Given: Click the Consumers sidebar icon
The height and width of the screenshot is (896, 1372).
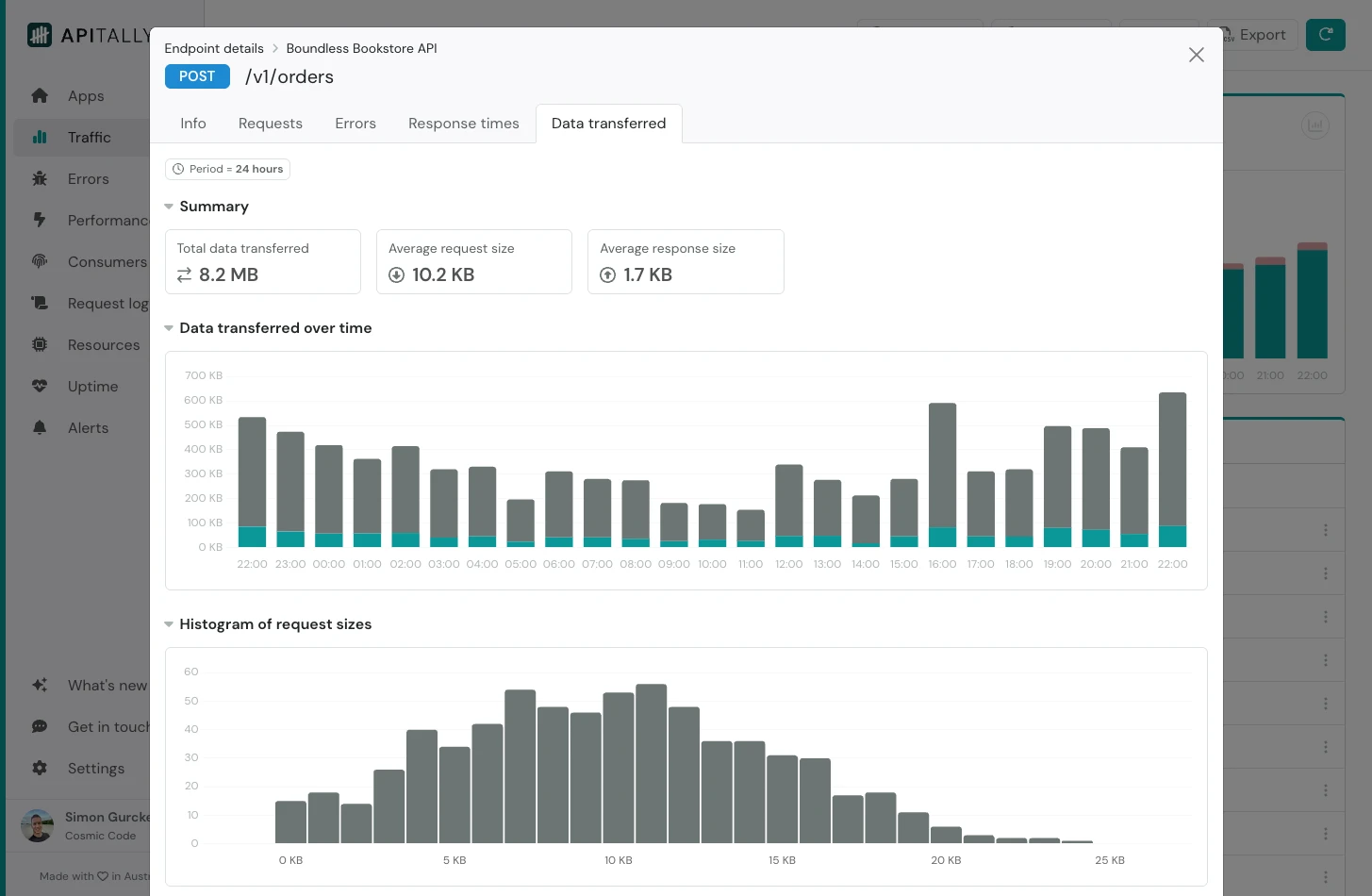Looking at the screenshot, I should coord(40,261).
